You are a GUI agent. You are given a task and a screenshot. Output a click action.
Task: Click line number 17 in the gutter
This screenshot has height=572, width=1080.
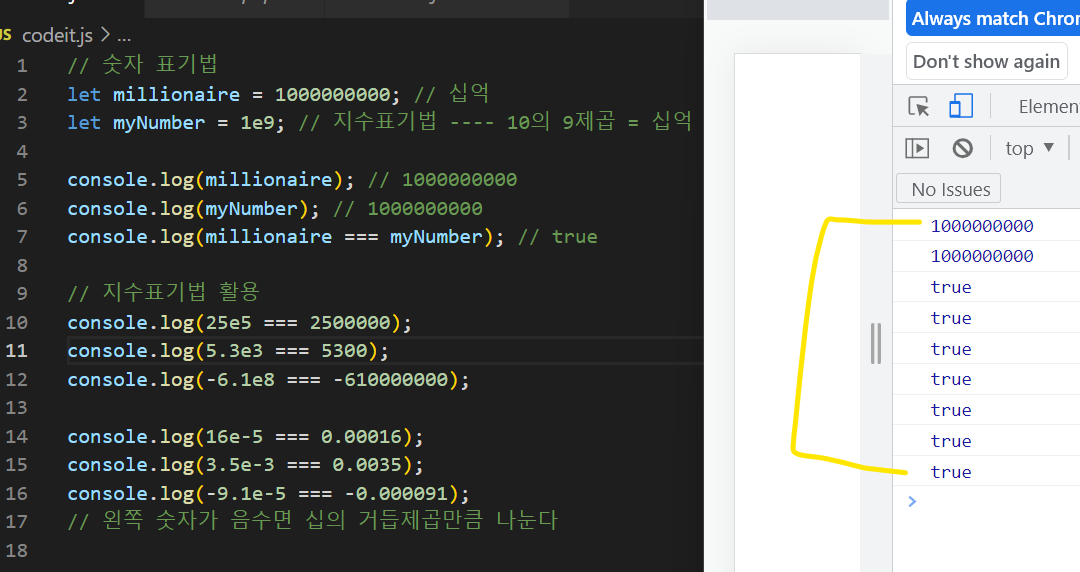click(x=17, y=522)
